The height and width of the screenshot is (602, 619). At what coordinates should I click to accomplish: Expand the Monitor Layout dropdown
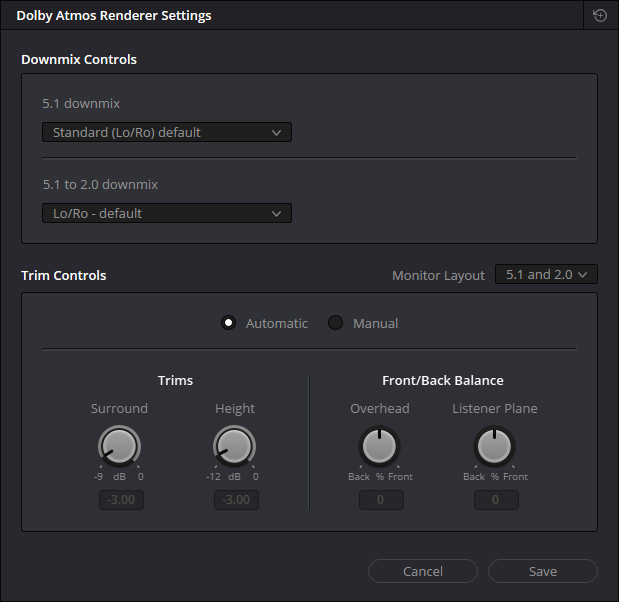click(x=546, y=274)
